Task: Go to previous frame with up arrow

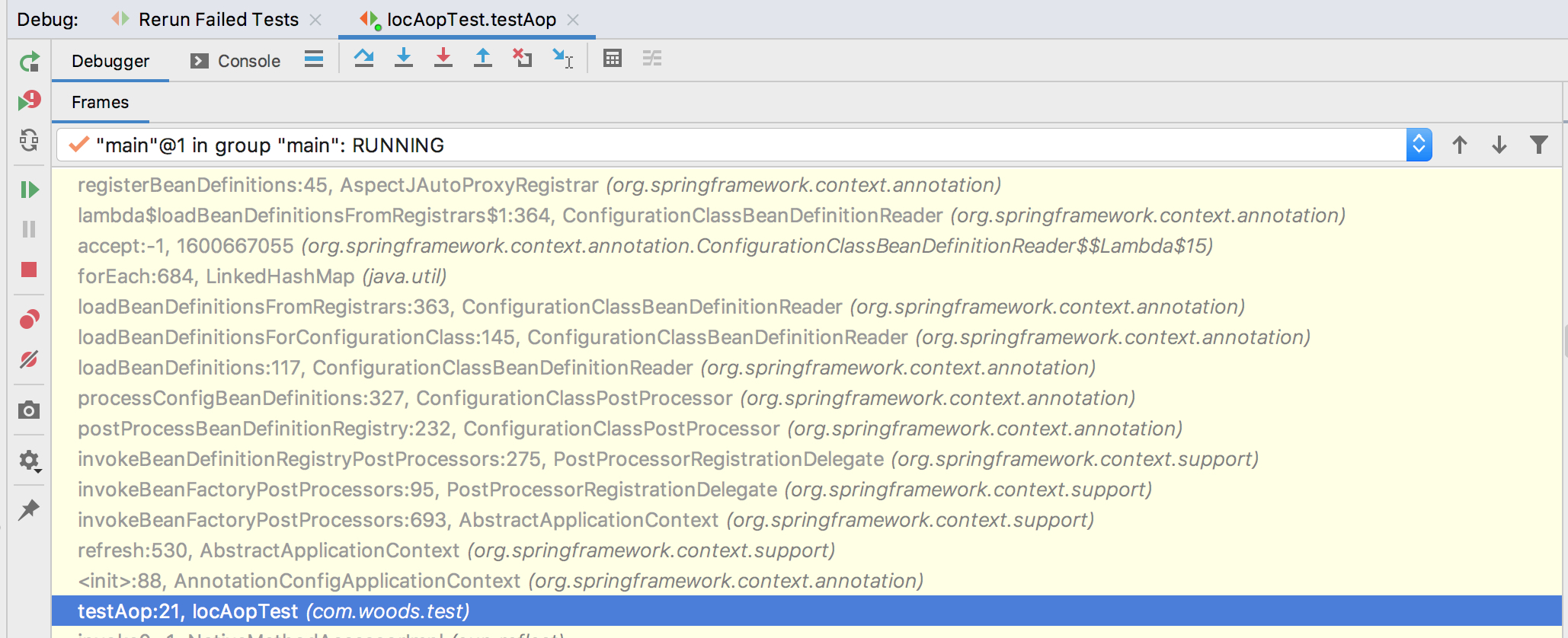Action: click(1460, 145)
